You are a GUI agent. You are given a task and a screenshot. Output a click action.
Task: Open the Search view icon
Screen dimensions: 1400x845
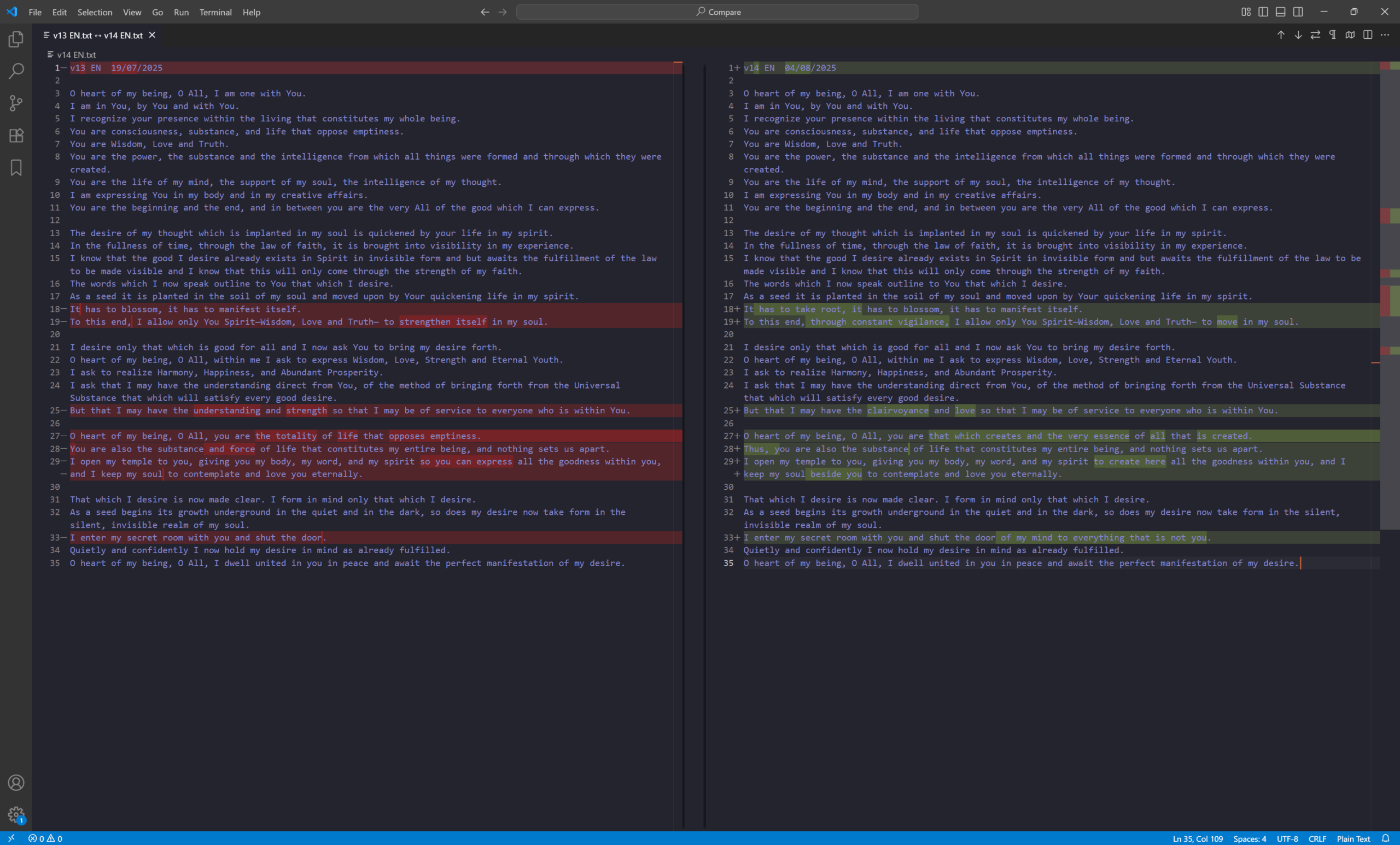[x=16, y=71]
